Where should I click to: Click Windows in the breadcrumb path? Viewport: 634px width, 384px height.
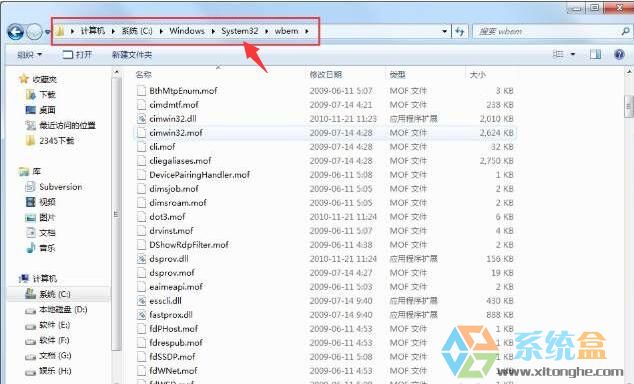tap(187, 31)
